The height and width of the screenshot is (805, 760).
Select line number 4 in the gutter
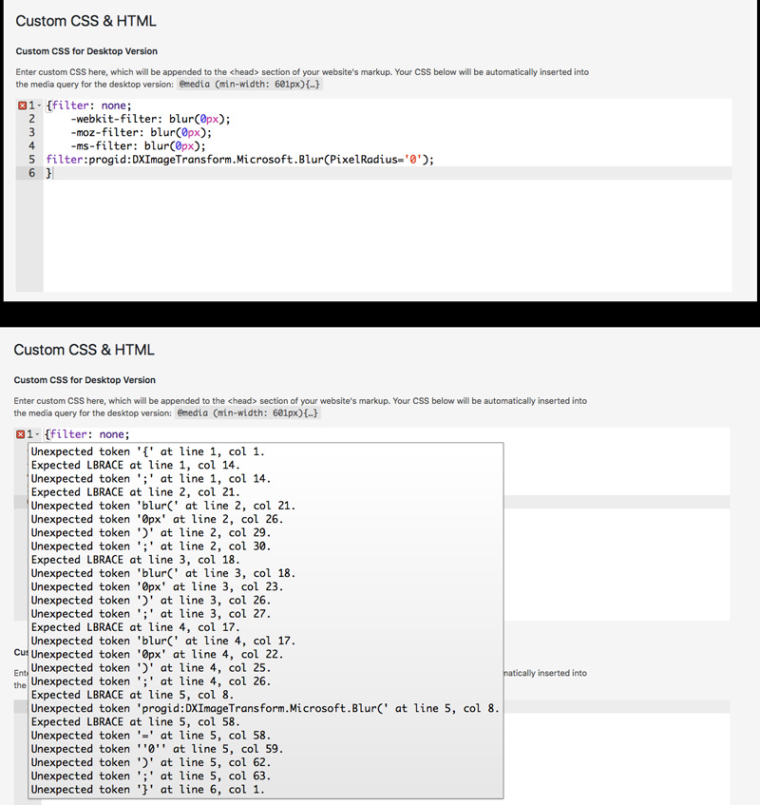[32, 146]
